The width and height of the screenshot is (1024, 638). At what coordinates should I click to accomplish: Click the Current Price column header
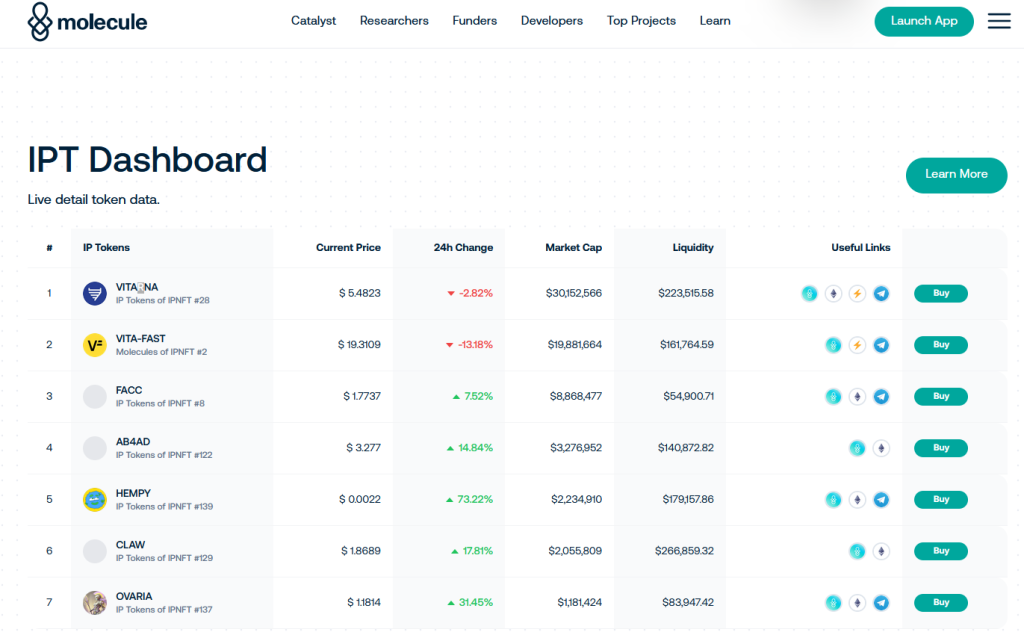point(348,248)
